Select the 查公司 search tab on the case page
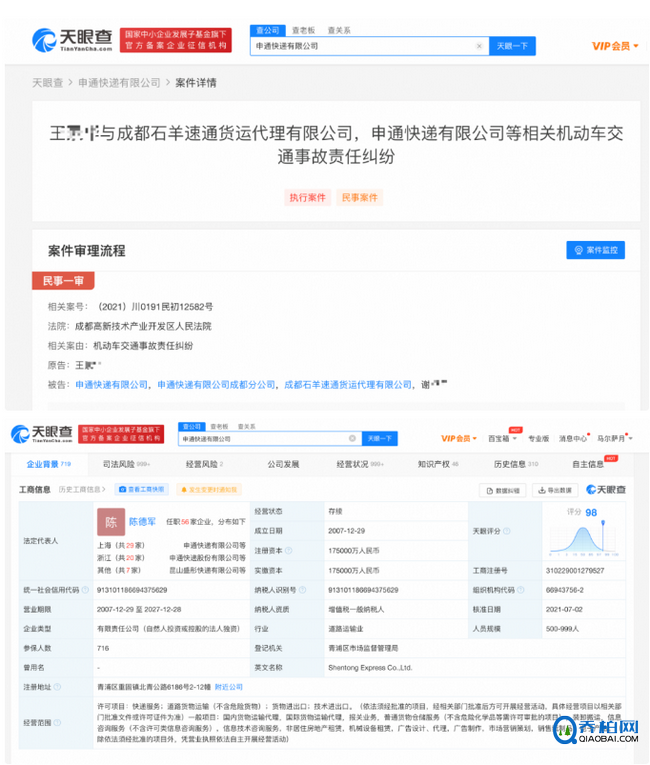Screen dimensions: 650x765 point(267,30)
